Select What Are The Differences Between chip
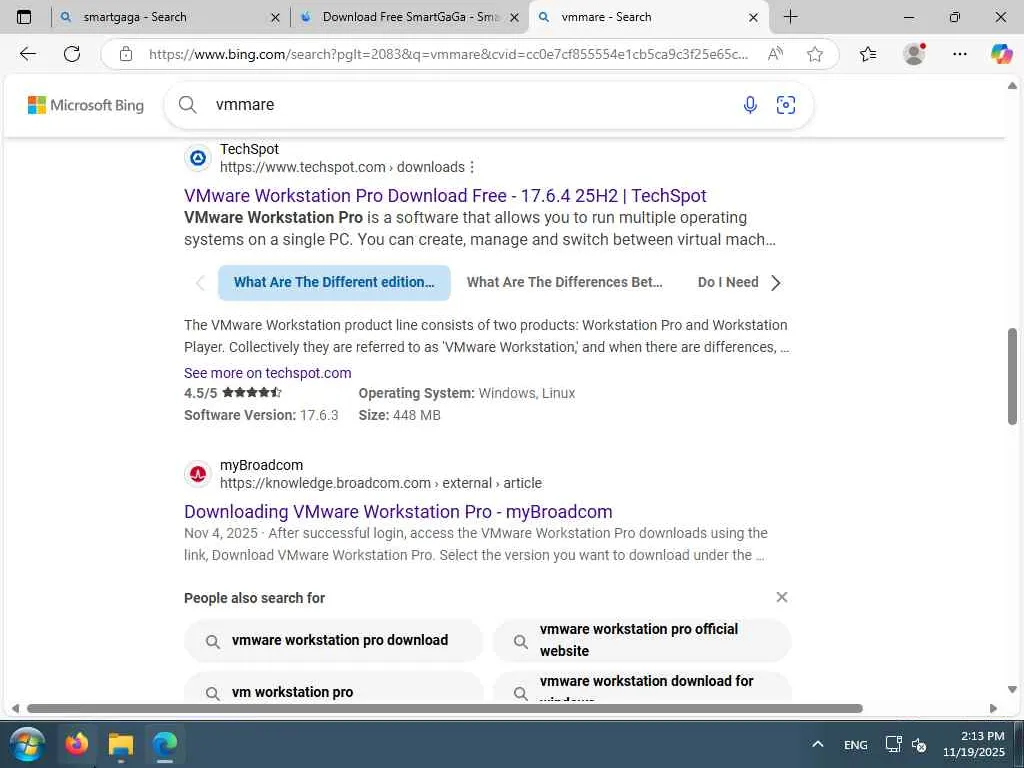Viewport: 1024px width, 768px height. 564,283
